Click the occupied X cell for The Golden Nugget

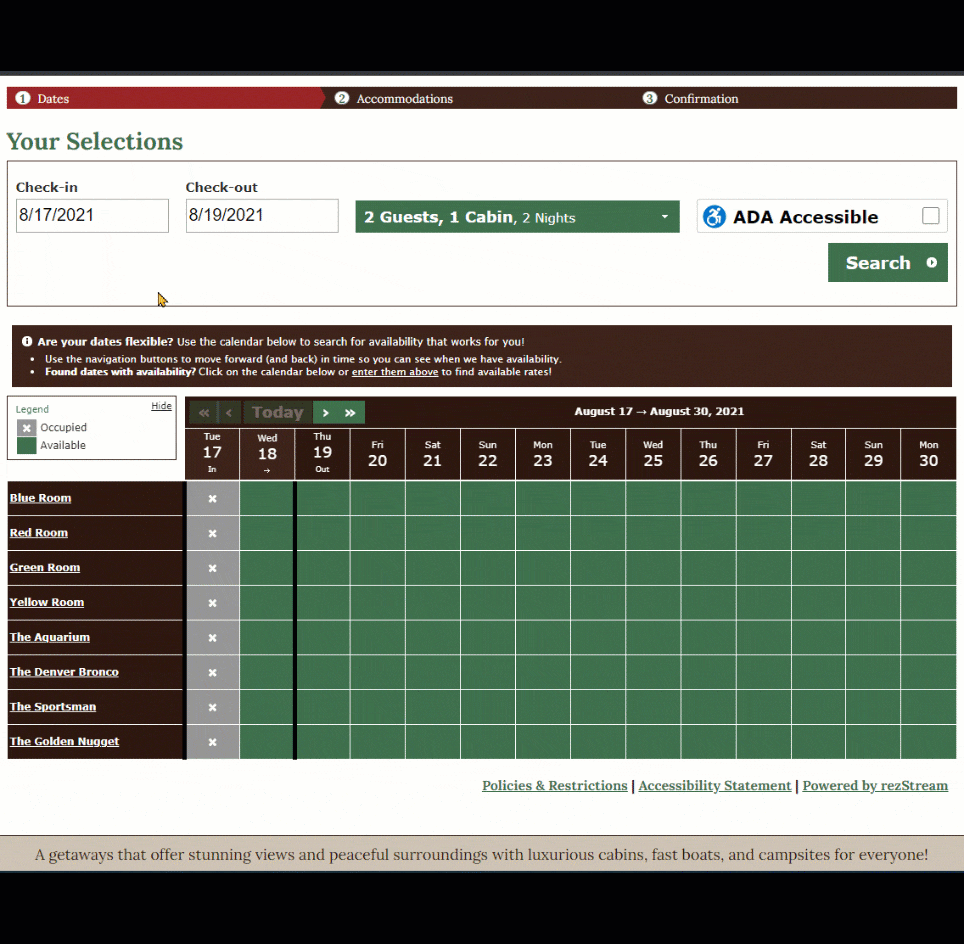pyautogui.click(x=212, y=742)
